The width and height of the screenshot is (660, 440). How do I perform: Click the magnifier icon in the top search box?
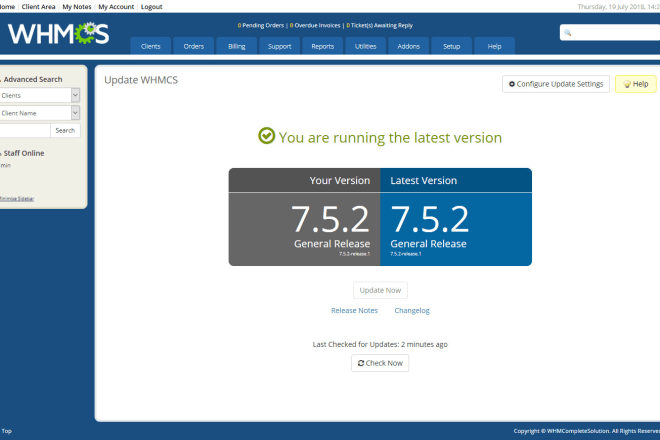coord(567,32)
